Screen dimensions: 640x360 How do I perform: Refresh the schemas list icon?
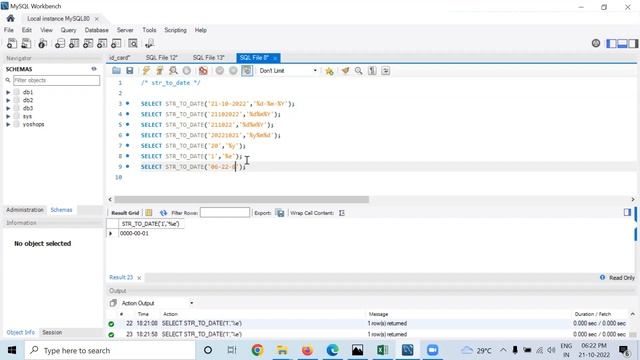(94, 69)
